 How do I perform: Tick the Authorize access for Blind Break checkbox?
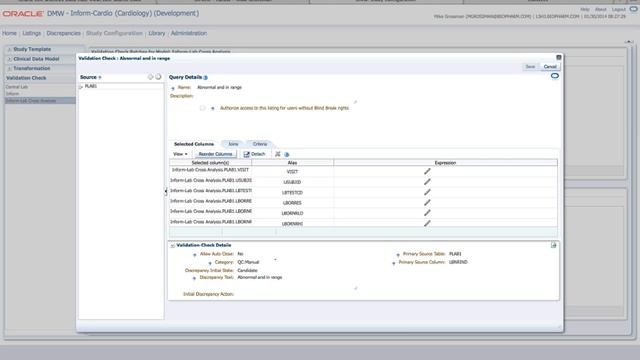tap(202, 108)
